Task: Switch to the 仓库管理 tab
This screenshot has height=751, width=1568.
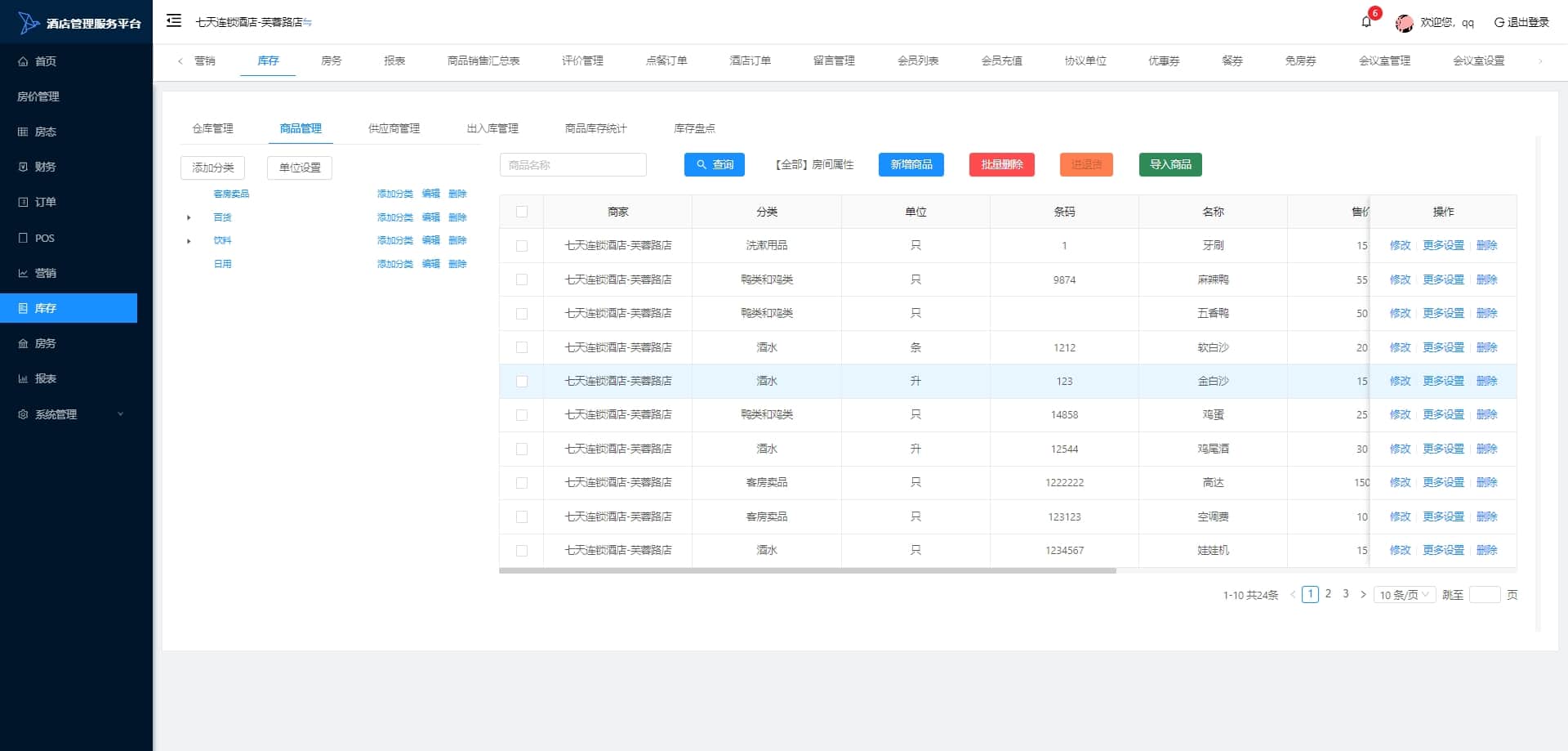Action: click(212, 128)
